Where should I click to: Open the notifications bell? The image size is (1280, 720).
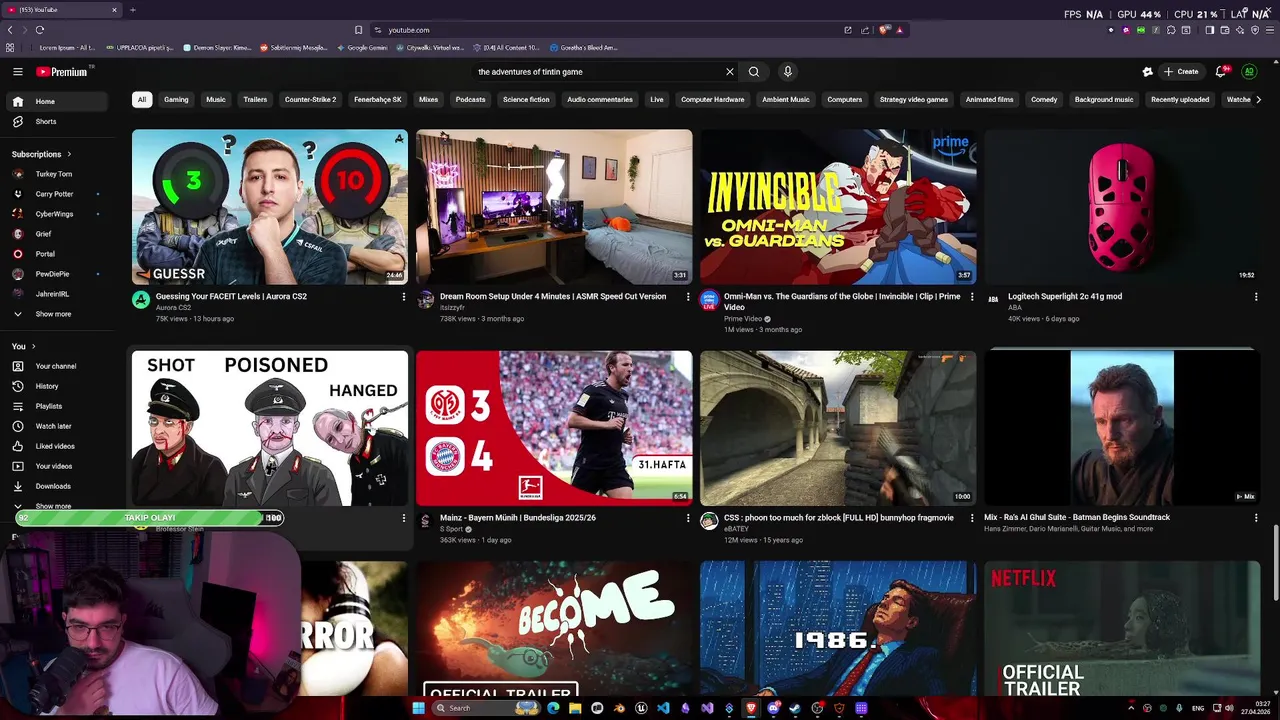1220,72
